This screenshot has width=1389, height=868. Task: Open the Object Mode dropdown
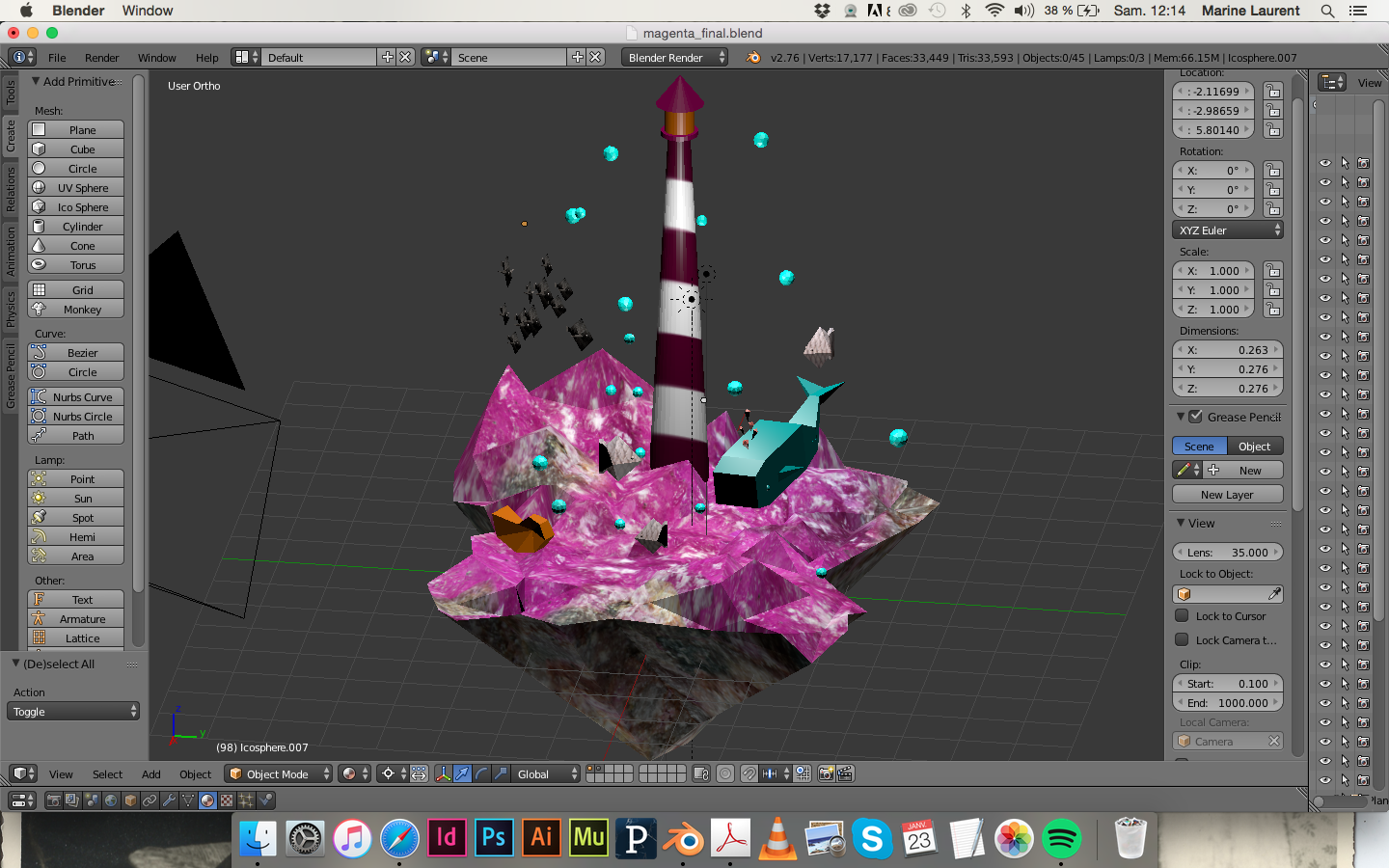(x=279, y=773)
